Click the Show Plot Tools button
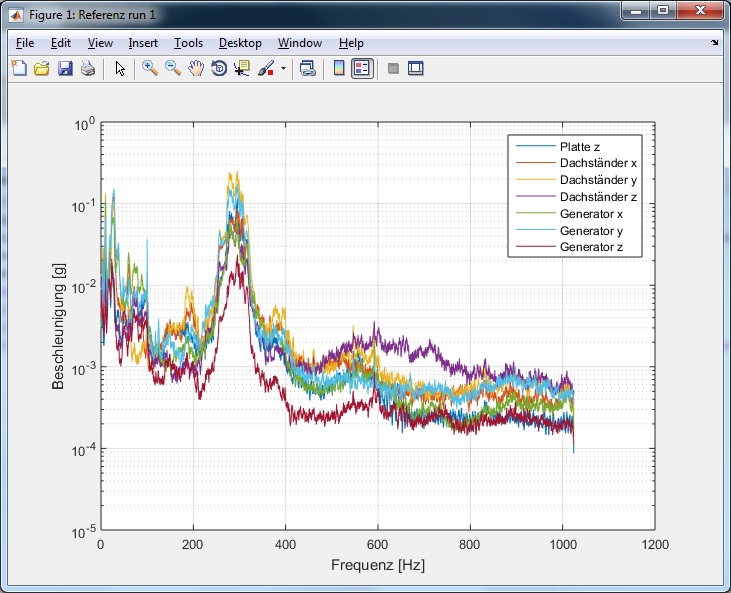 [x=416, y=69]
